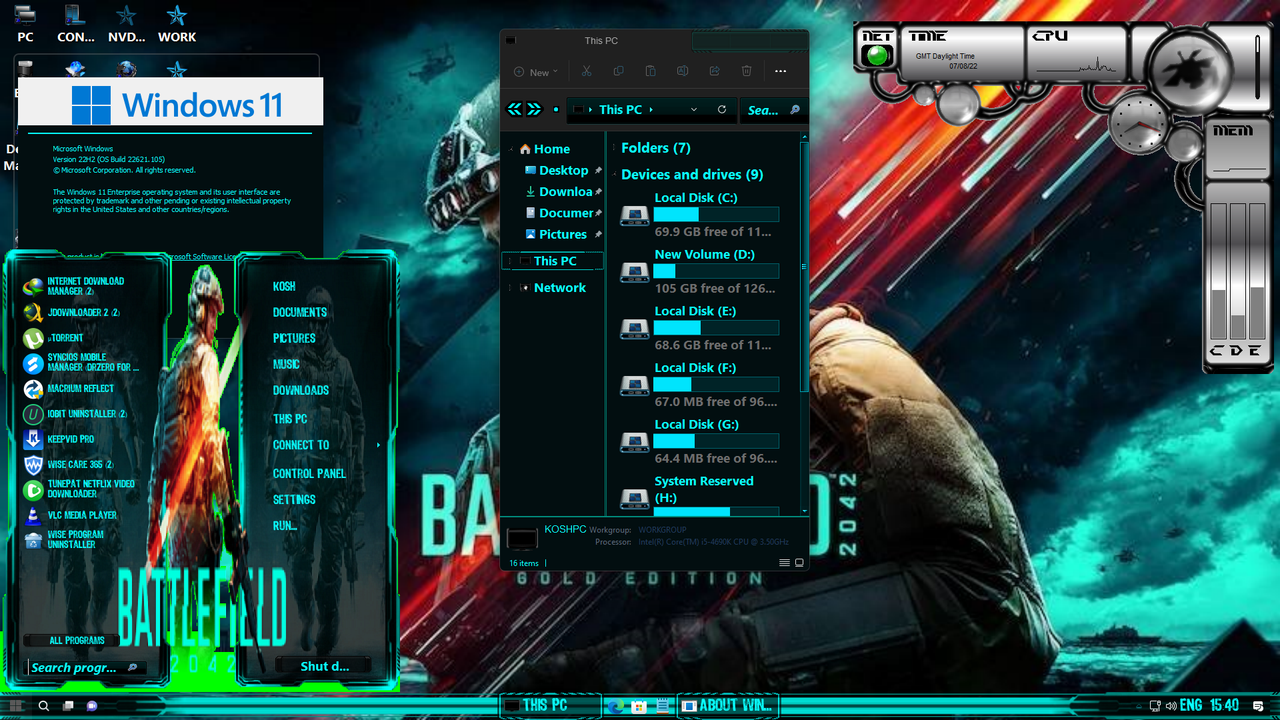Screen dimensions: 1280x720
Task: Expand Connect To submenu arrow
Action: click(378, 445)
